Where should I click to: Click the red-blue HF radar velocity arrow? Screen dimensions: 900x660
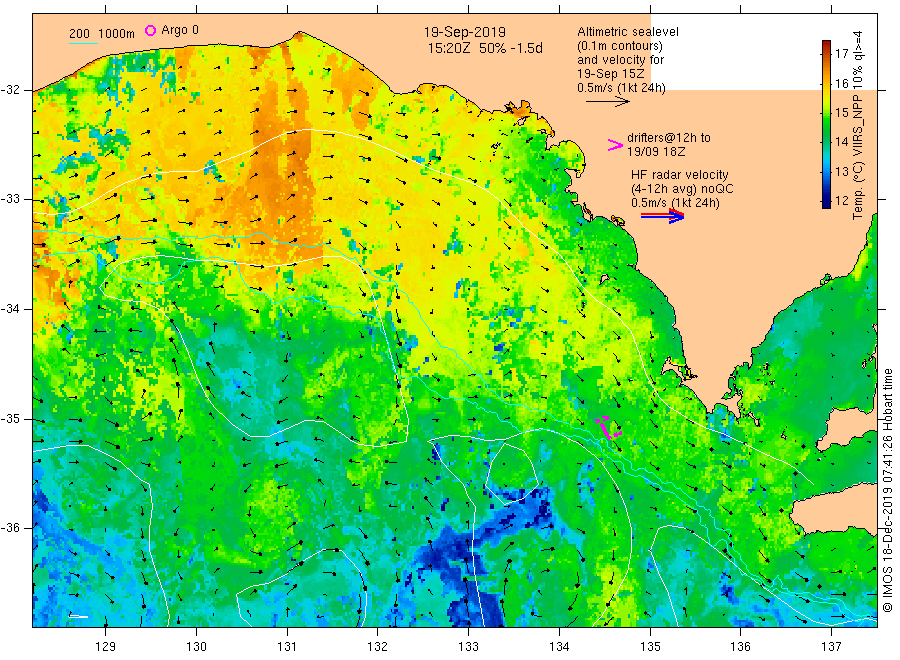coord(662,216)
